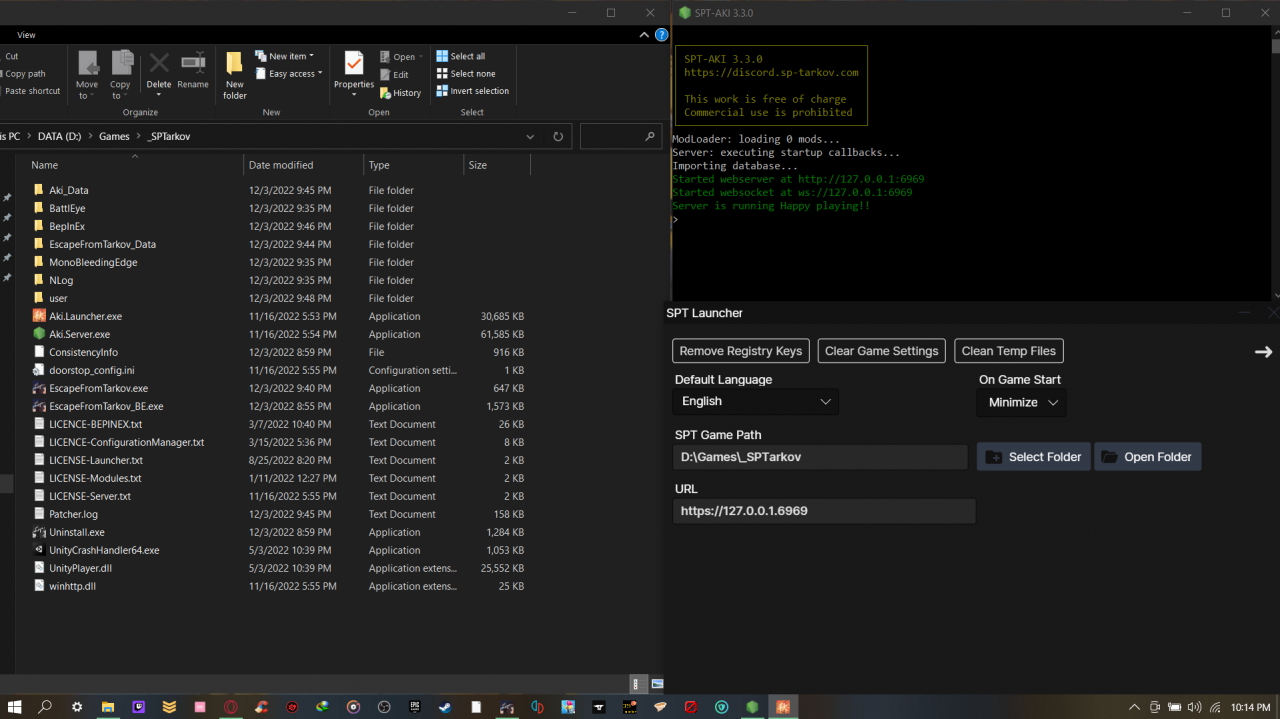The image size is (1280, 719).
Task: Click the URL input field
Action: (x=824, y=511)
